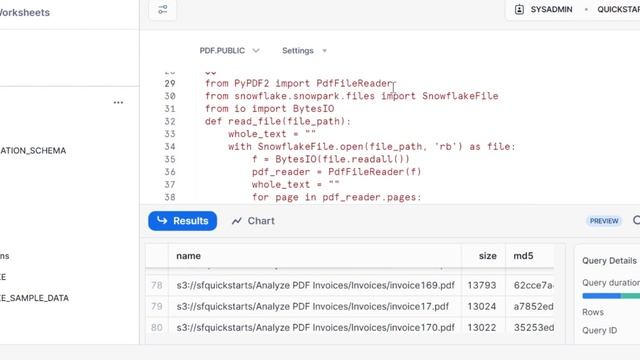Screen dimensions: 640x360
Task: Click line number 35 in gutter
Action: [x=170, y=159]
